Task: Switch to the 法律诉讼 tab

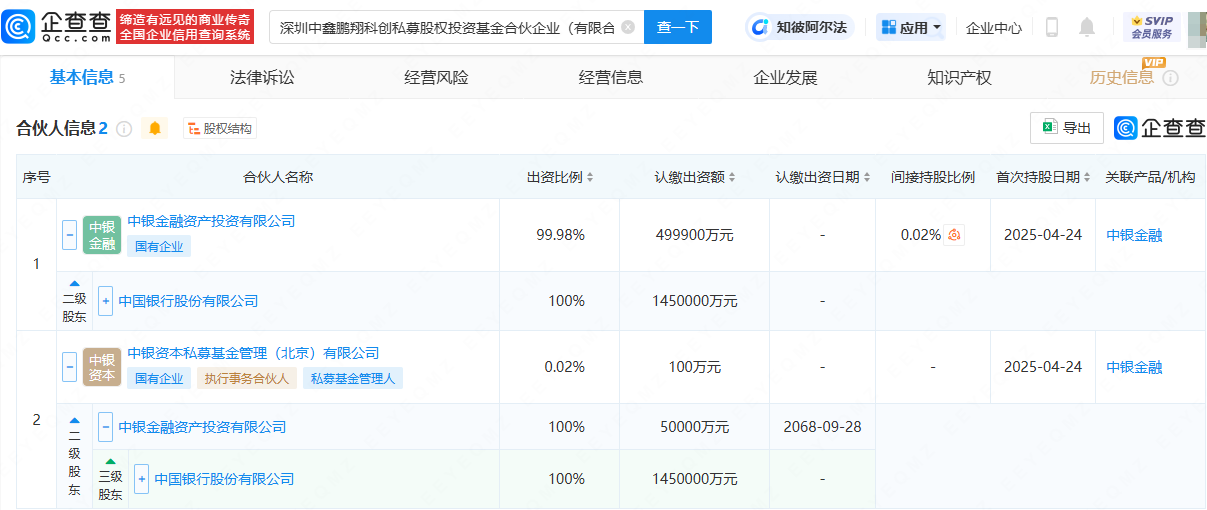Action: pos(262,77)
